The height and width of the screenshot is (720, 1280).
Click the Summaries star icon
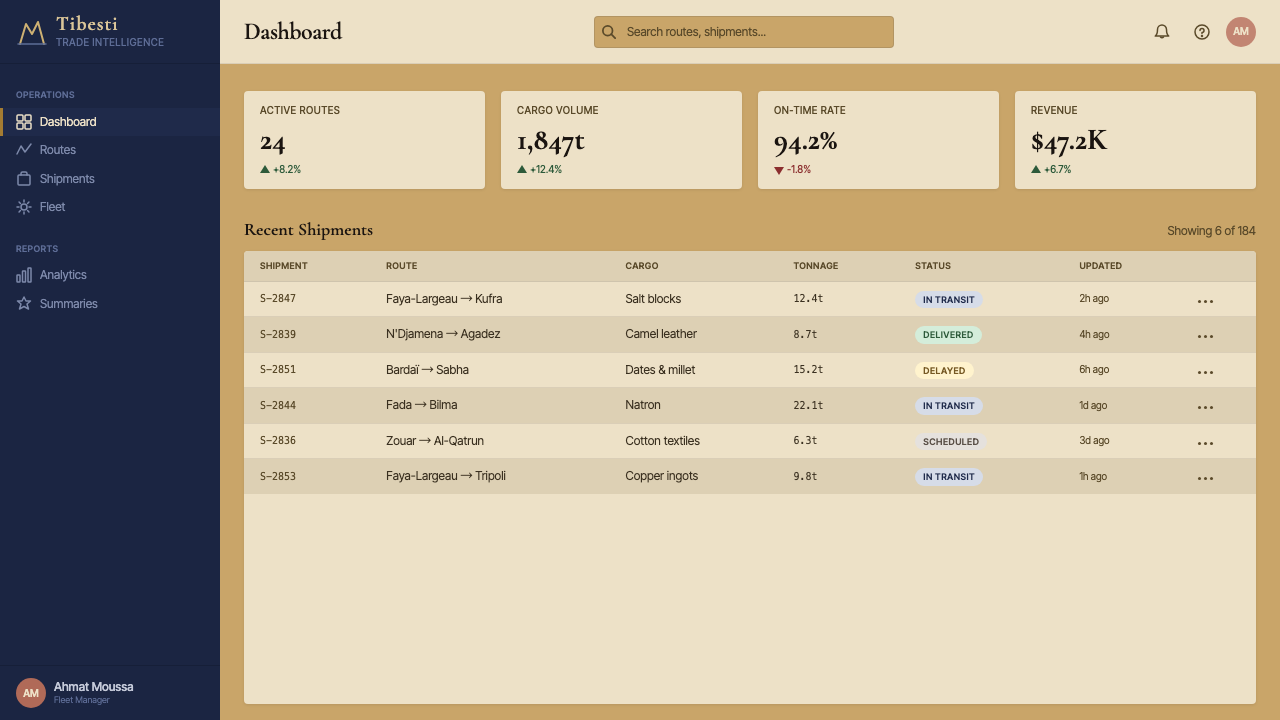tap(24, 304)
